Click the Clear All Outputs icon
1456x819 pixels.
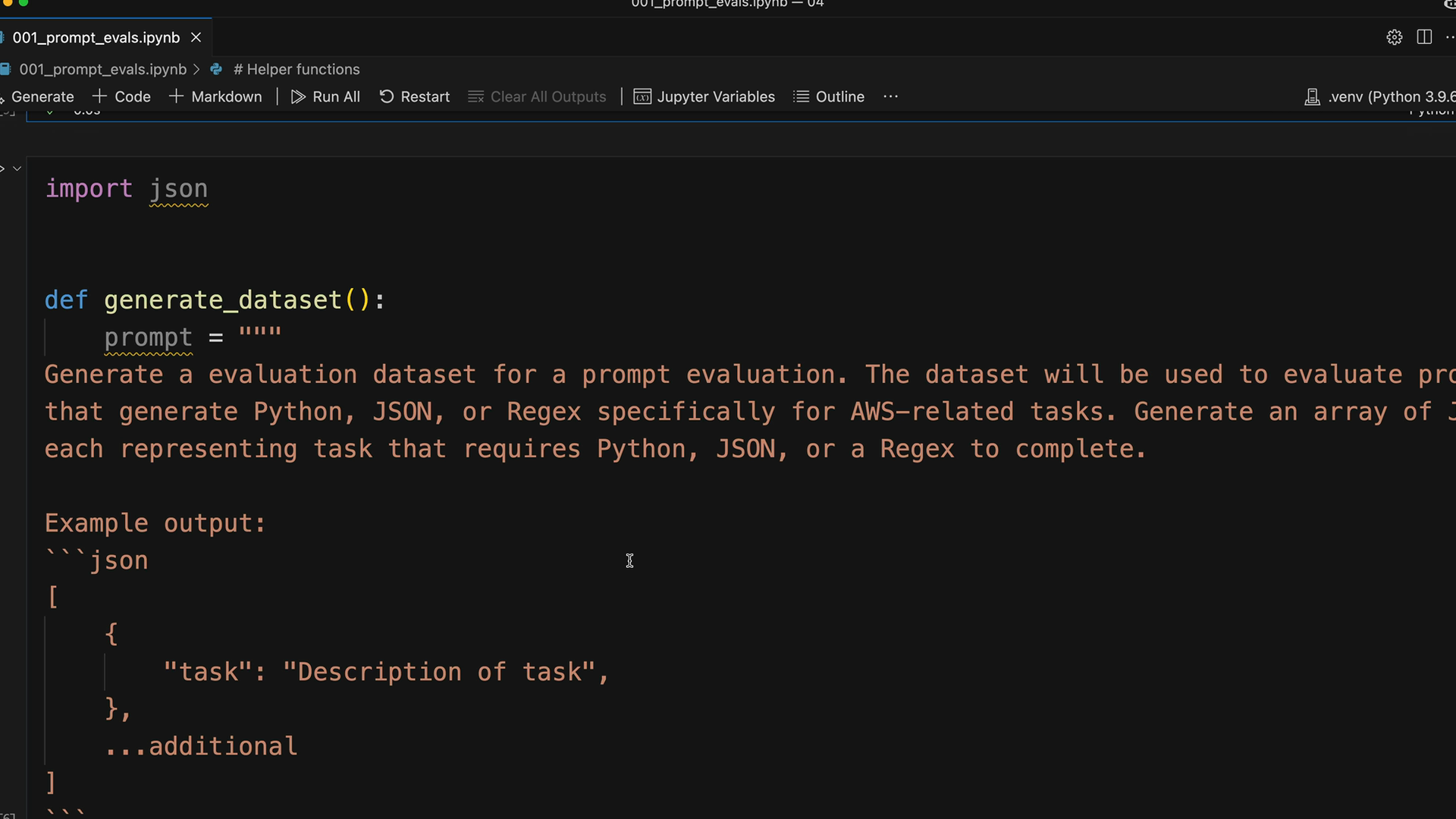[475, 96]
